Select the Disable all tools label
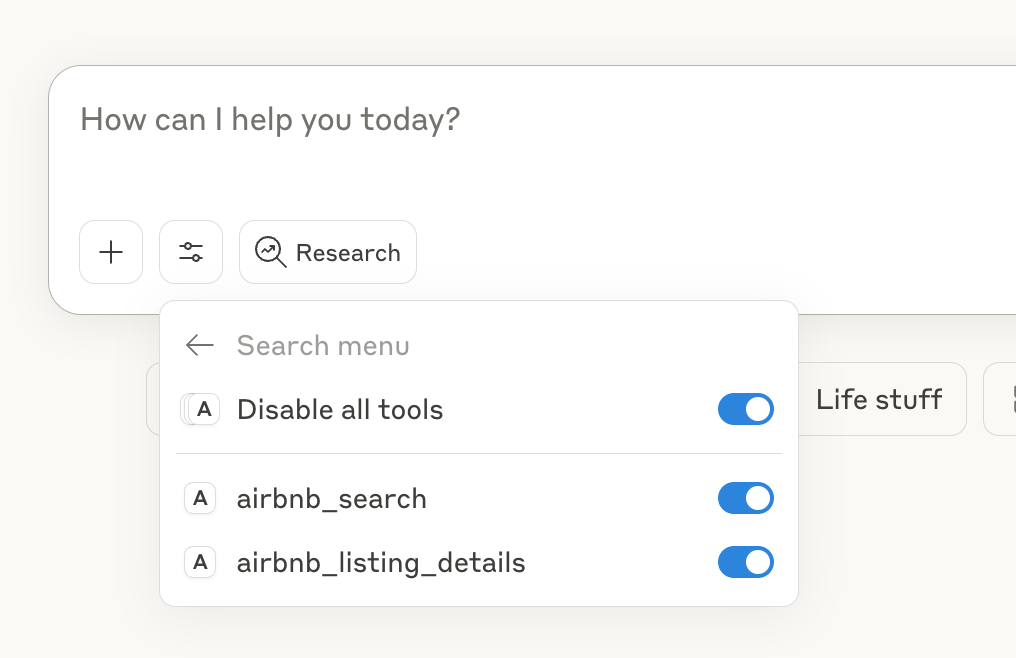This screenshot has height=658, width=1016. pyautogui.click(x=340, y=409)
